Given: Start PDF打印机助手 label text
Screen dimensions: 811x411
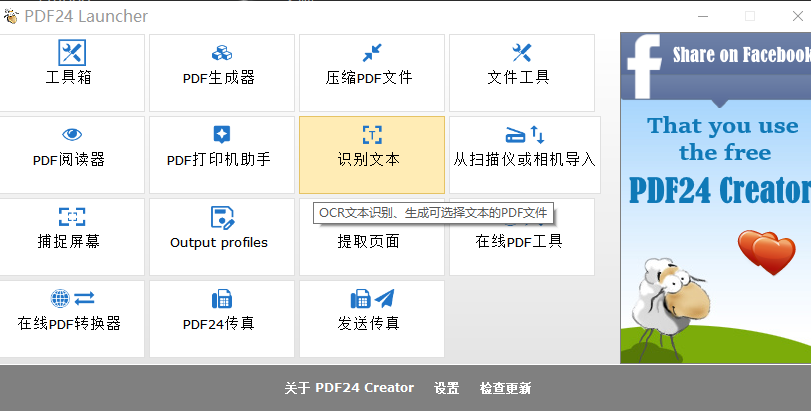Looking at the screenshot, I should (219, 159).
